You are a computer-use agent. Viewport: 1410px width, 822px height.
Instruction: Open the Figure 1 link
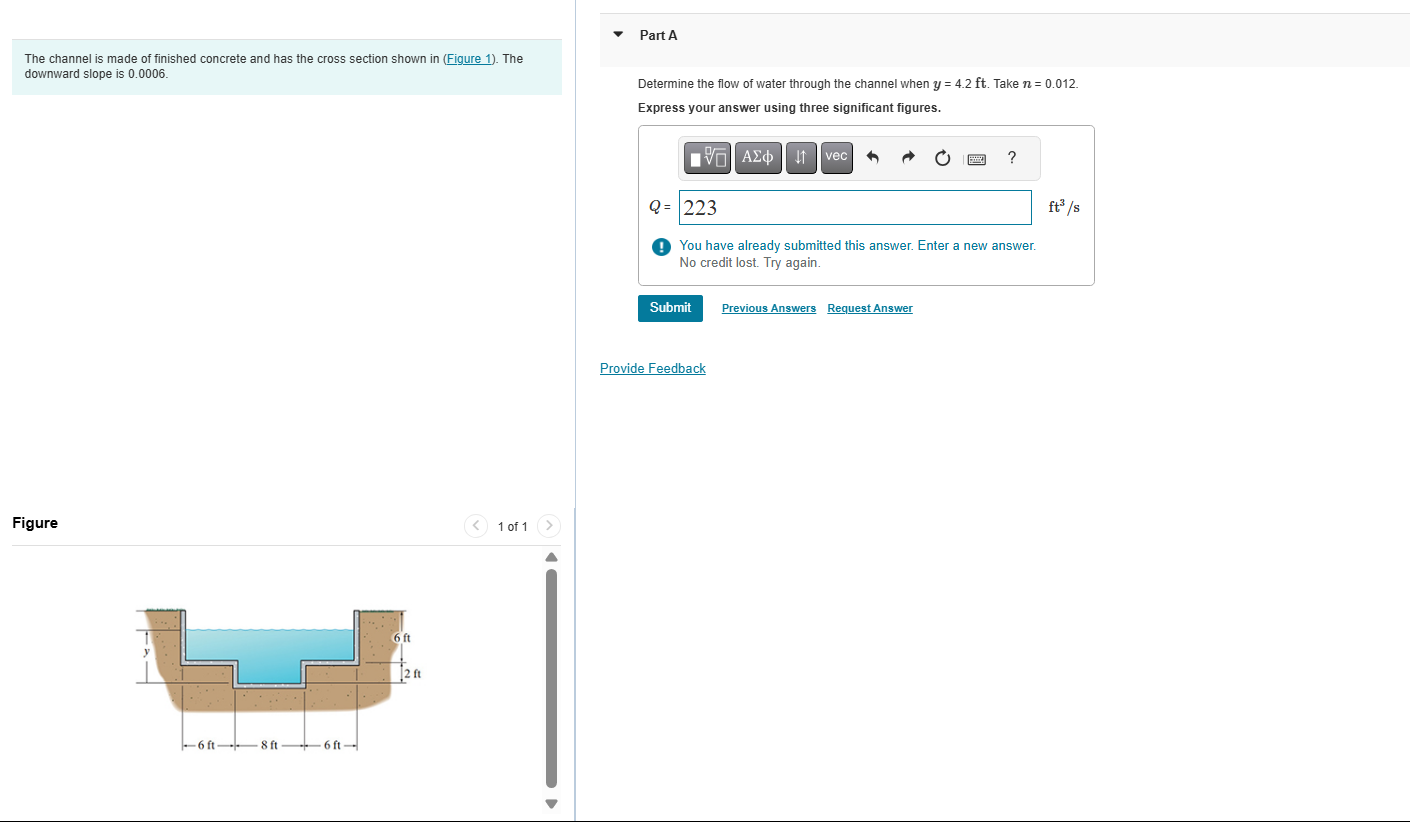coord(470,59)
